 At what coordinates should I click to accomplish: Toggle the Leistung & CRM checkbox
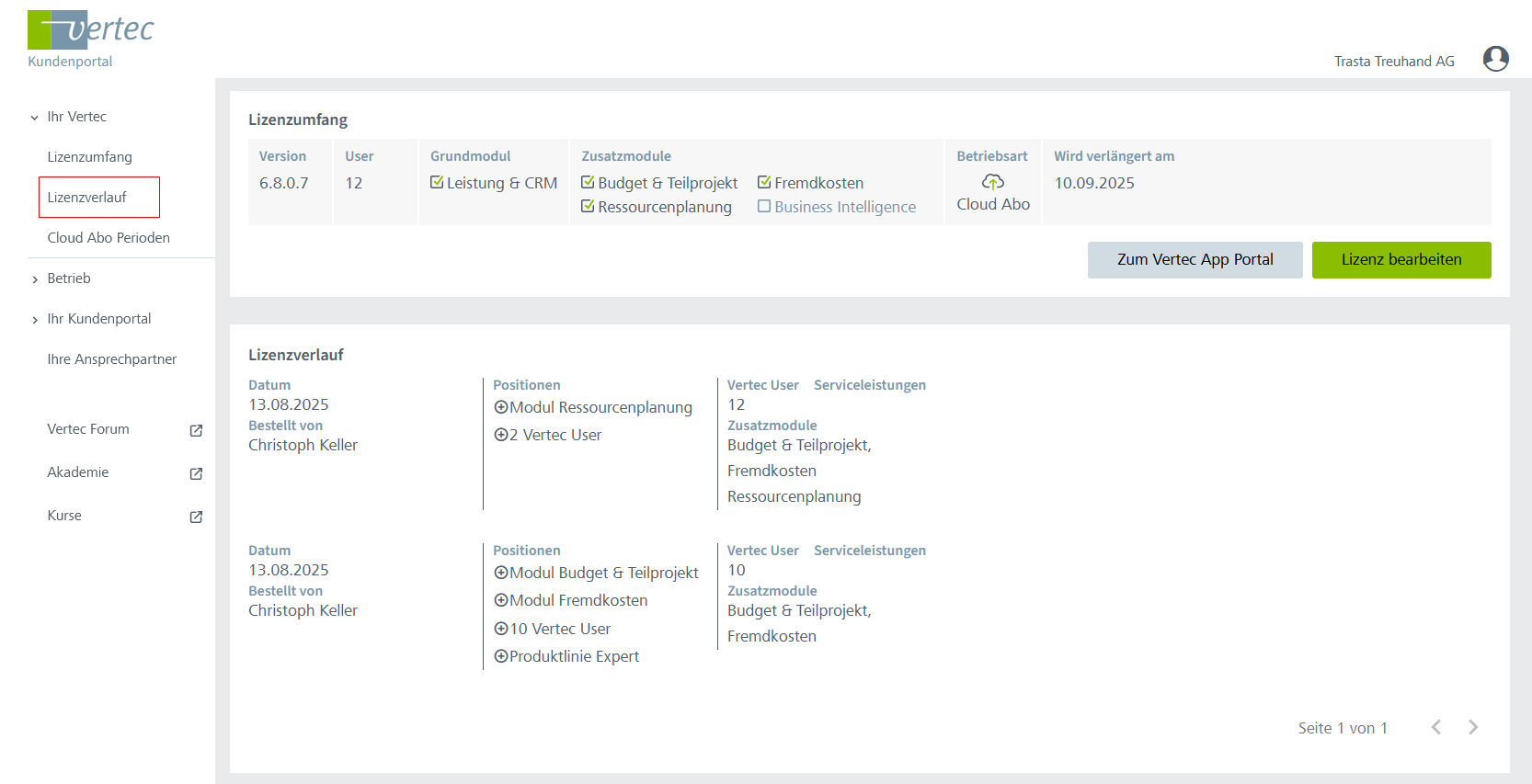pos(437,182)
